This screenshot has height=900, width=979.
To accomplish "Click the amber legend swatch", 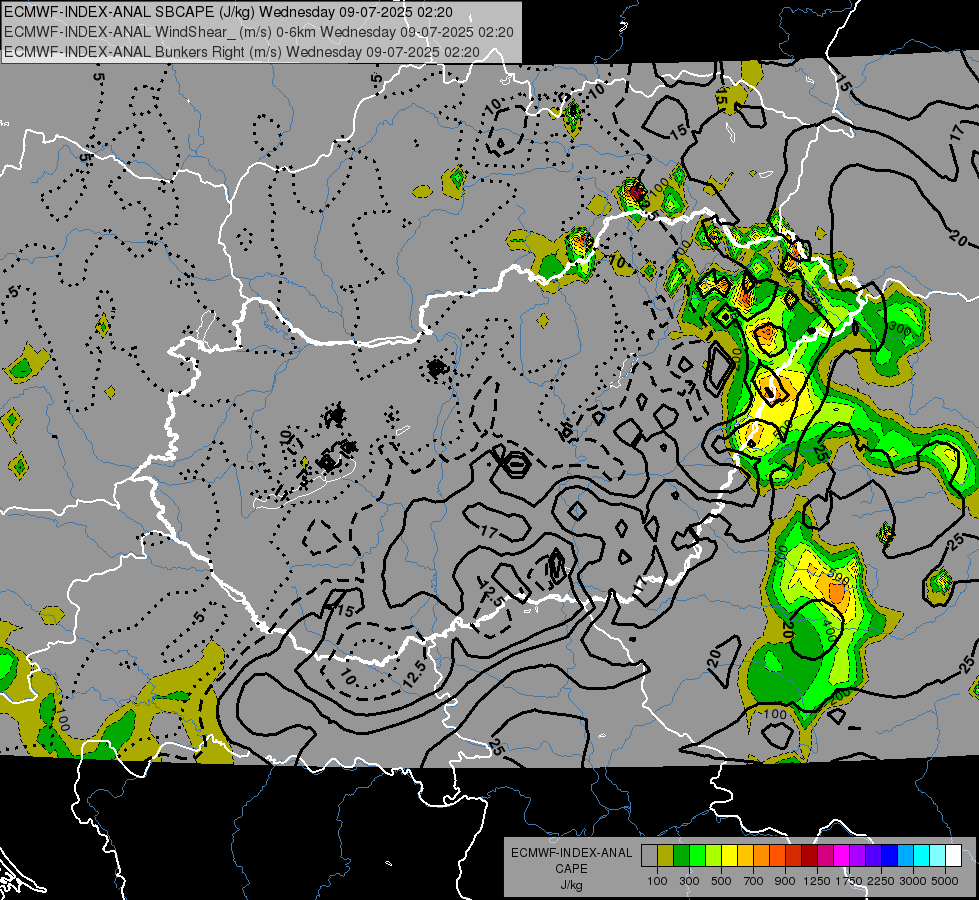I will click(745, 856).
